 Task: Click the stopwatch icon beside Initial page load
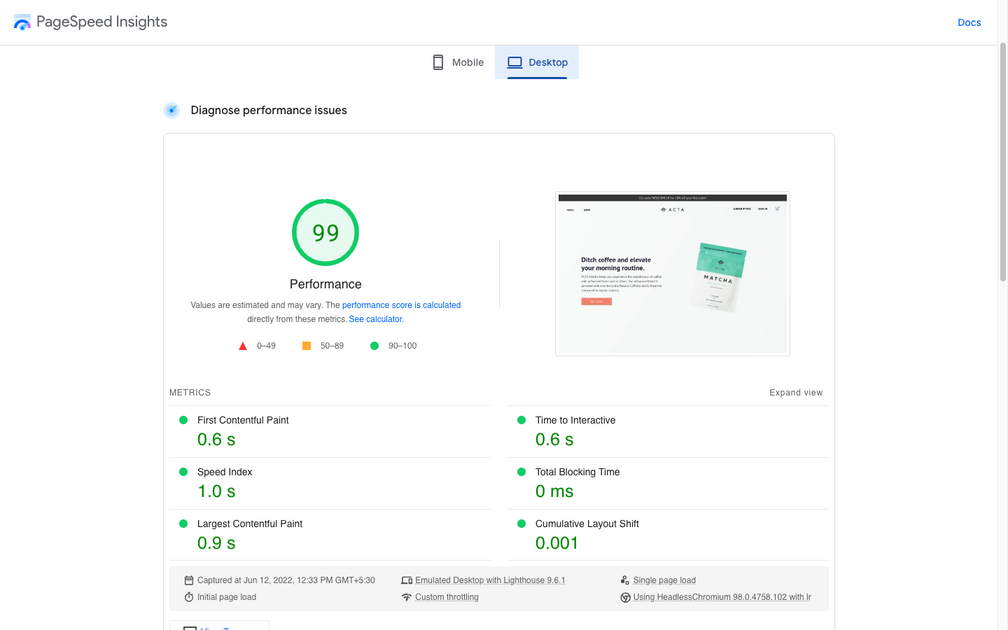click(189, 597)
